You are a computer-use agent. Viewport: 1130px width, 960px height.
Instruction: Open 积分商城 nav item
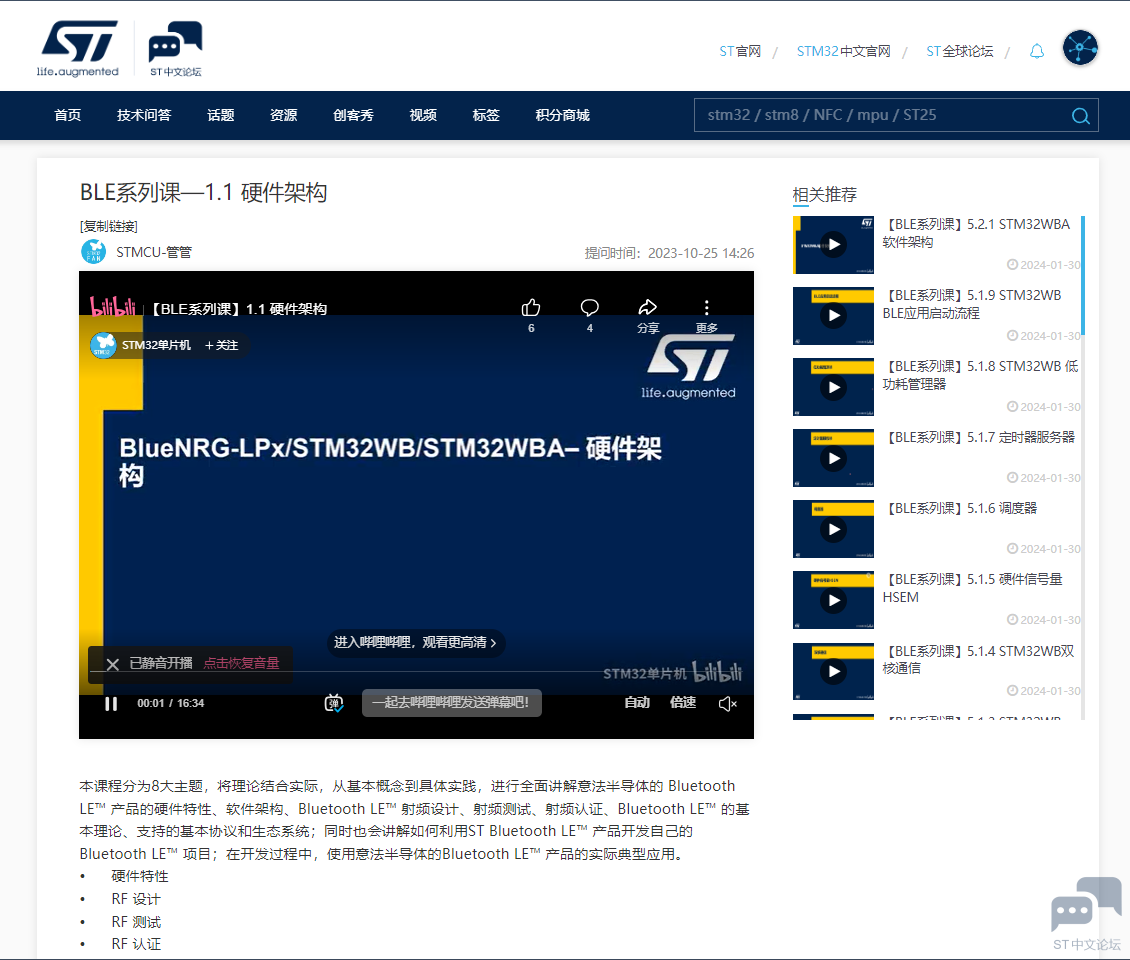[562, 115]
